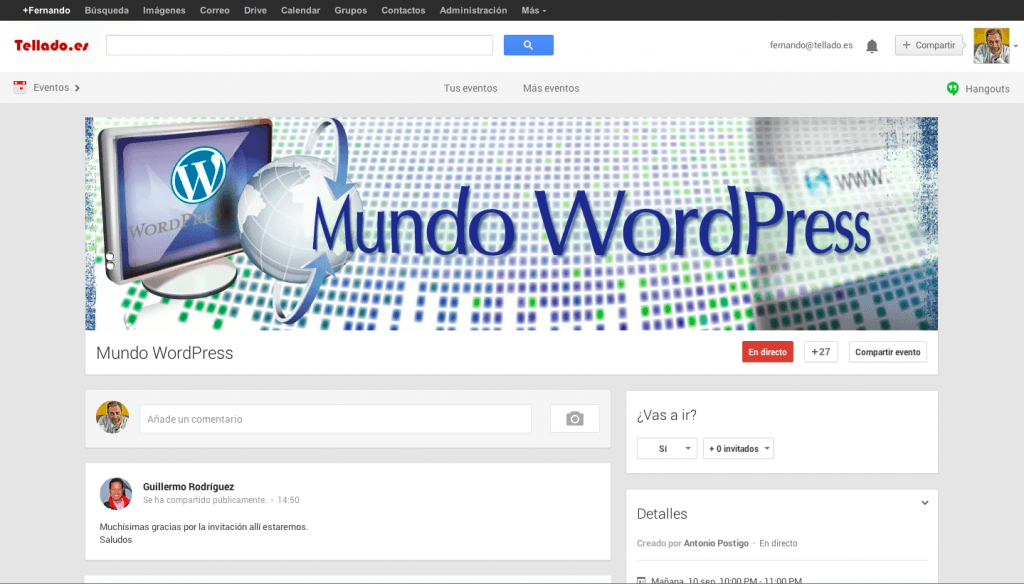Open Administración in the top bar
This screenshot has width=1024, height=584.
473,10
